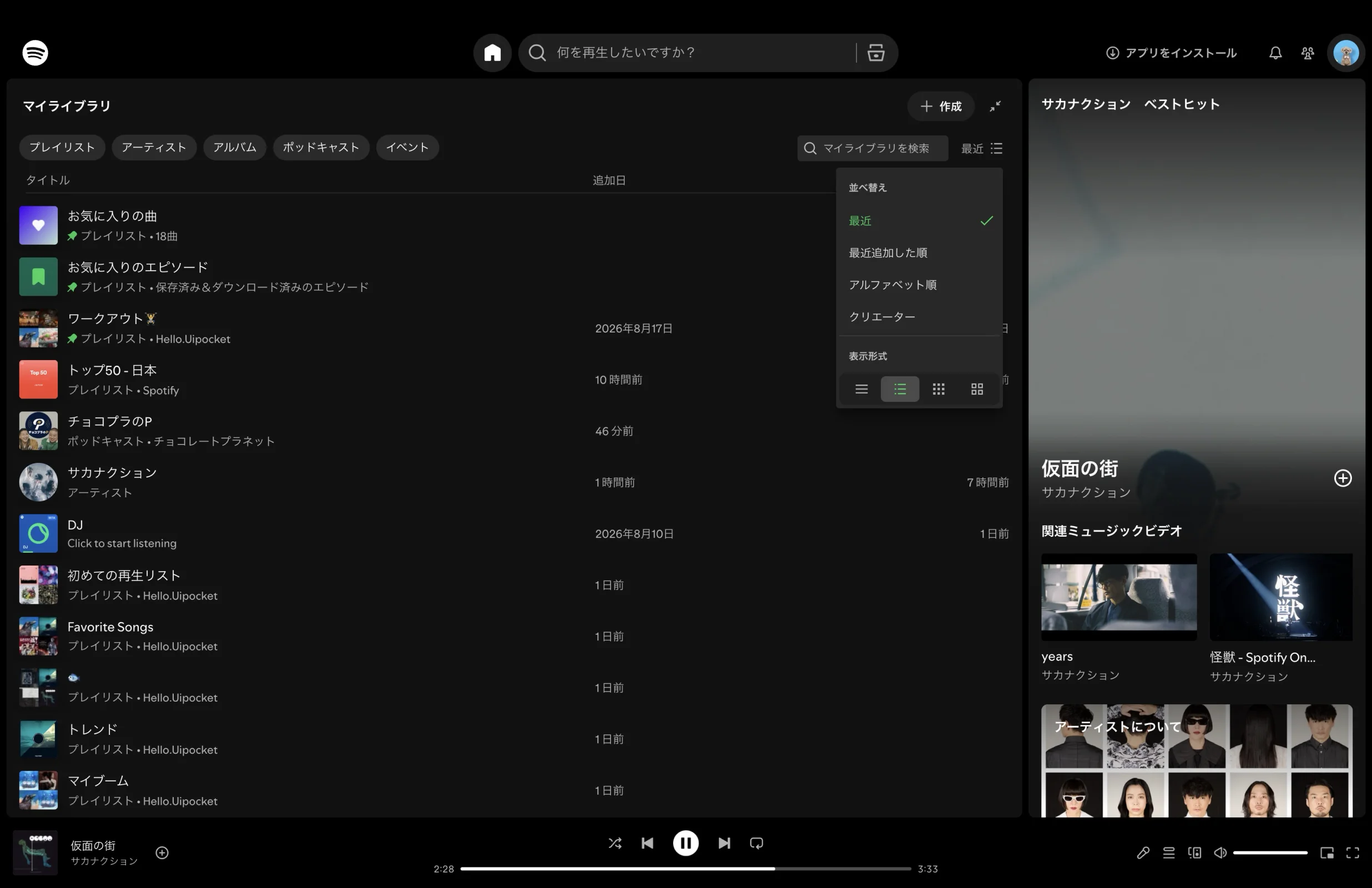
Task: Open the play queue icon
Action: (x=1168, y=852)
